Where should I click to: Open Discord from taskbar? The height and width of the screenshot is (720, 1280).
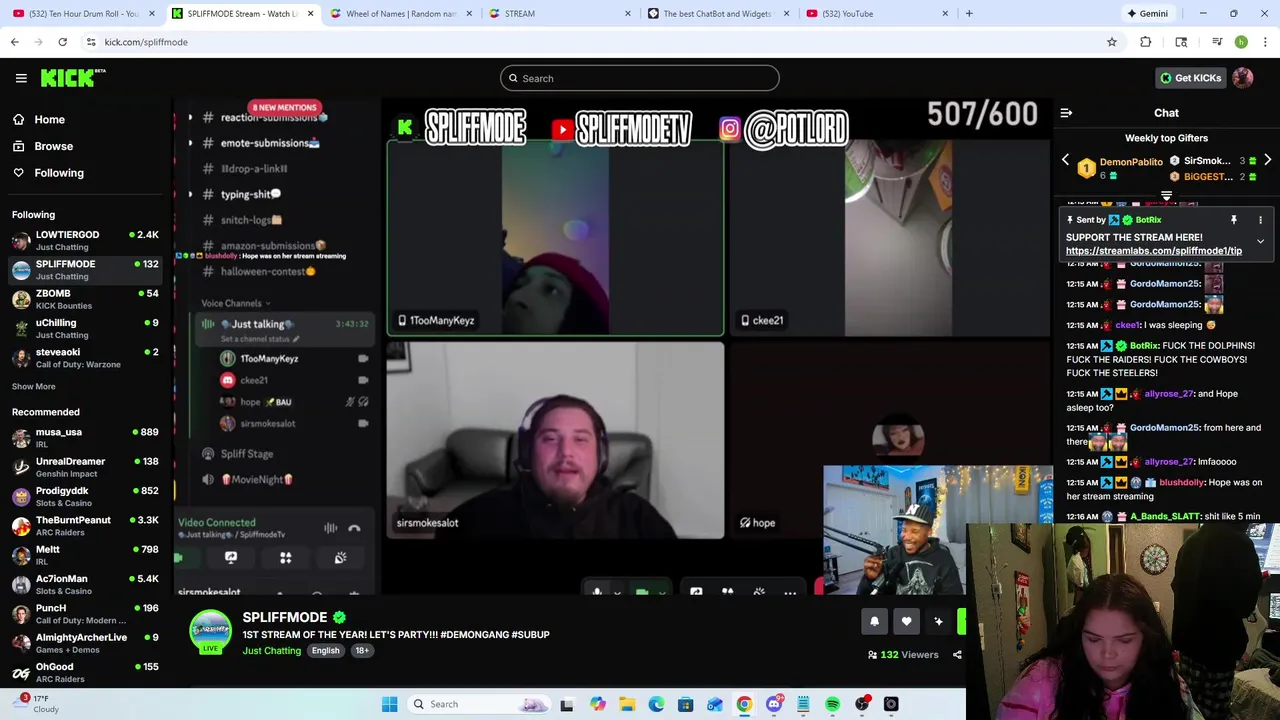click(x=773, y=704)
